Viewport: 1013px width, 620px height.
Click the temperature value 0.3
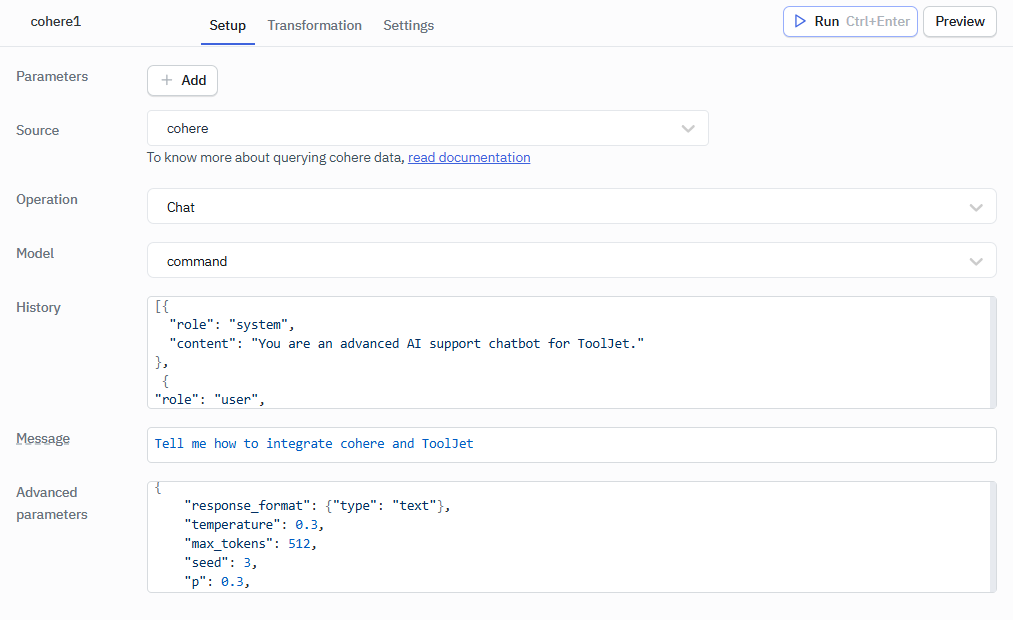point(308,525)
